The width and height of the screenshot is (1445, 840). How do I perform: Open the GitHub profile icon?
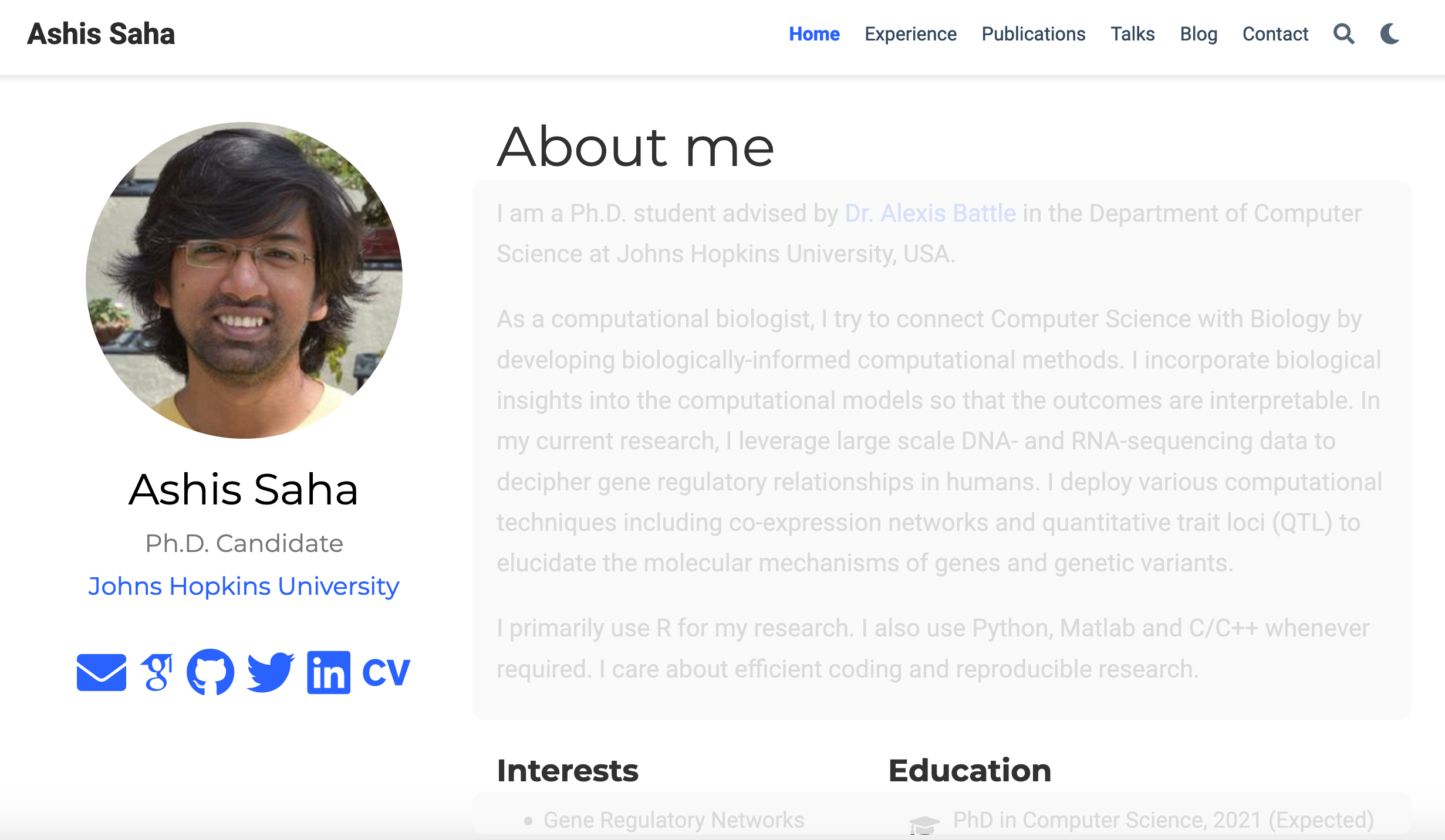(x=210, y=672)
